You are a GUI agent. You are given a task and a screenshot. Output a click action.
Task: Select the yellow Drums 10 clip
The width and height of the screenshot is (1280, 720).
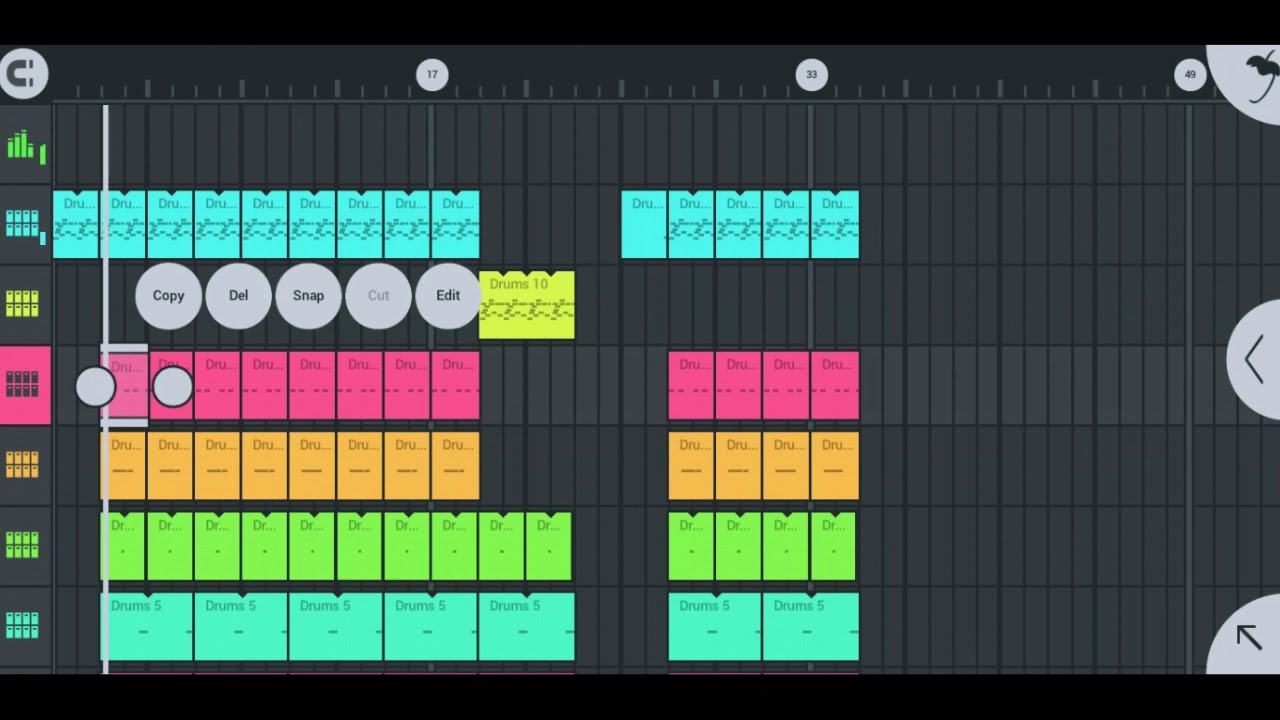(527, 305)
